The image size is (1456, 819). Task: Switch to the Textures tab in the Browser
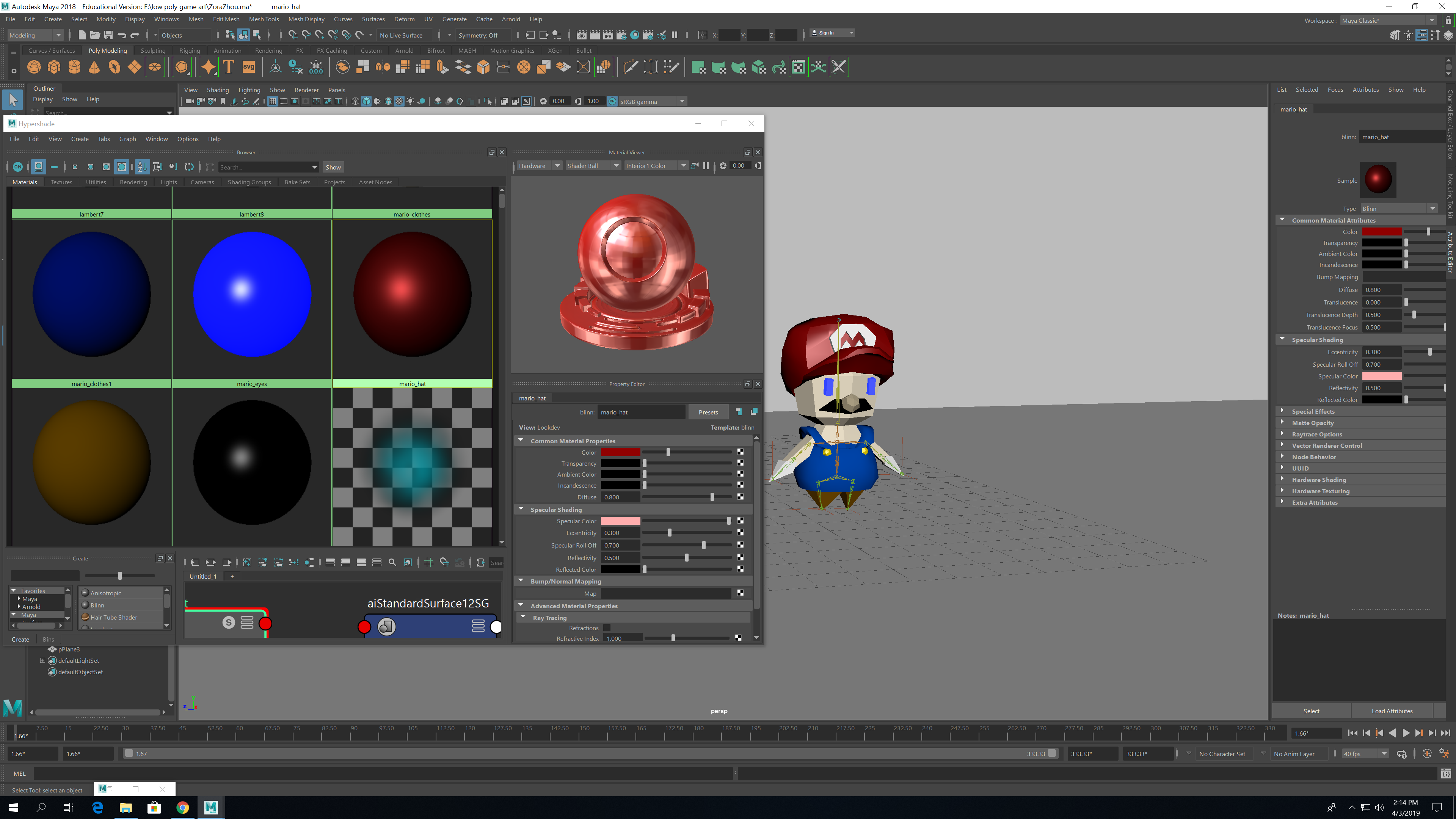tap(61, 182)
